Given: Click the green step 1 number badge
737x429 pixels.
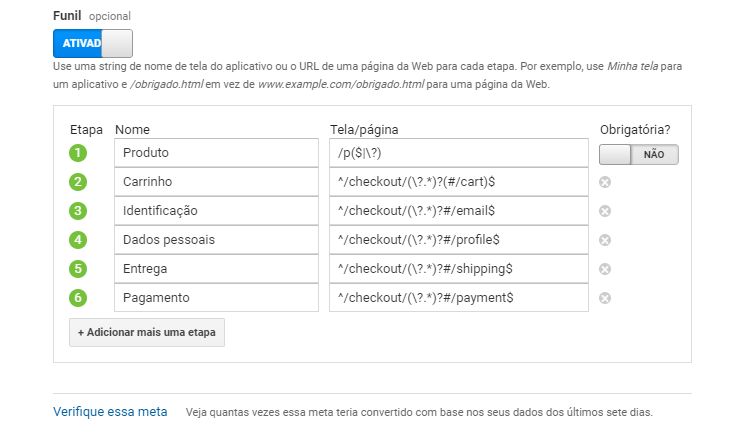Looking at the screenshot, I should pyautogui.click(x=79, y=153).
